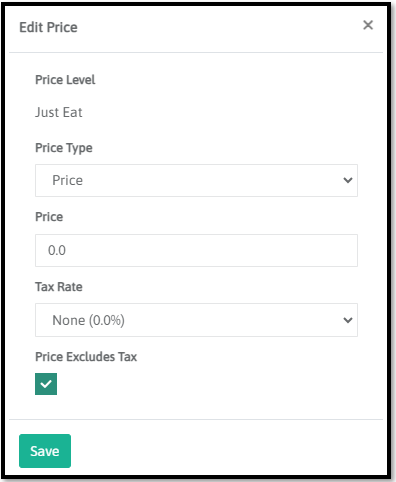The height and width of the screenshot is (482, 396).
Task: Open the Tax Rate dropdown
Action: [196, 320]
